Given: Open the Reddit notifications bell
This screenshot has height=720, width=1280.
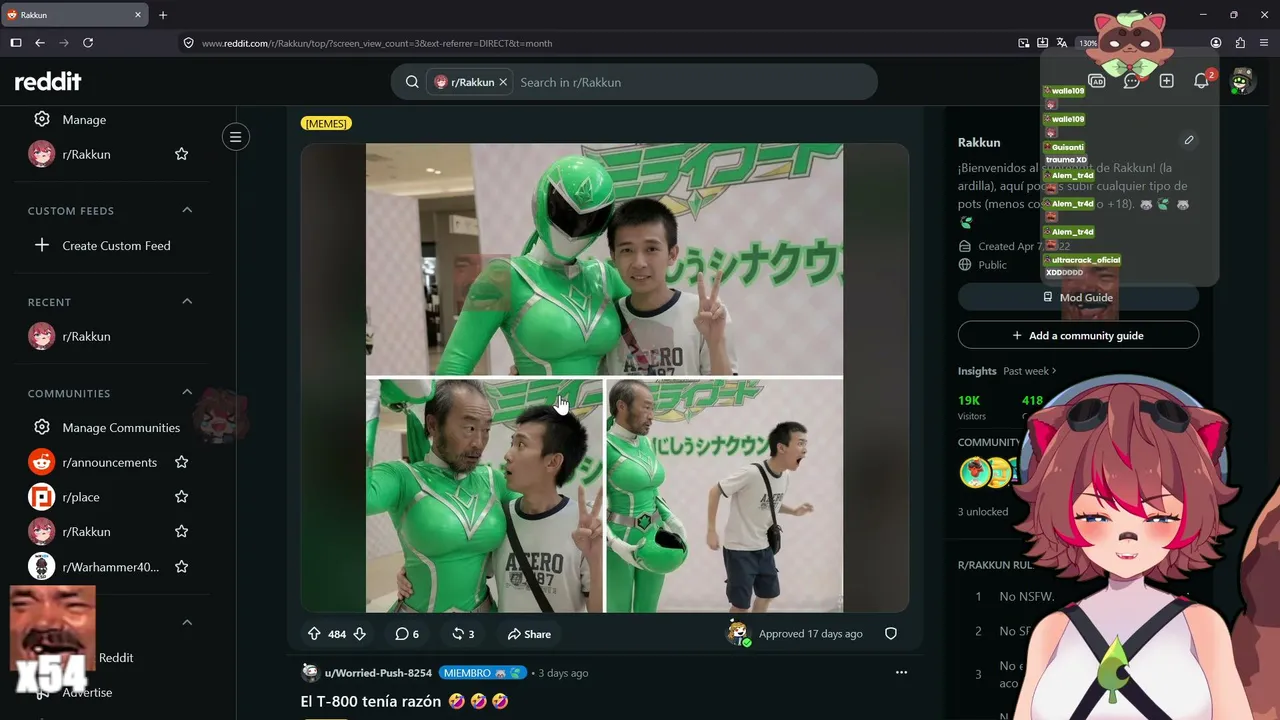Looking at the screenshot, I should tap(1202, 81).
